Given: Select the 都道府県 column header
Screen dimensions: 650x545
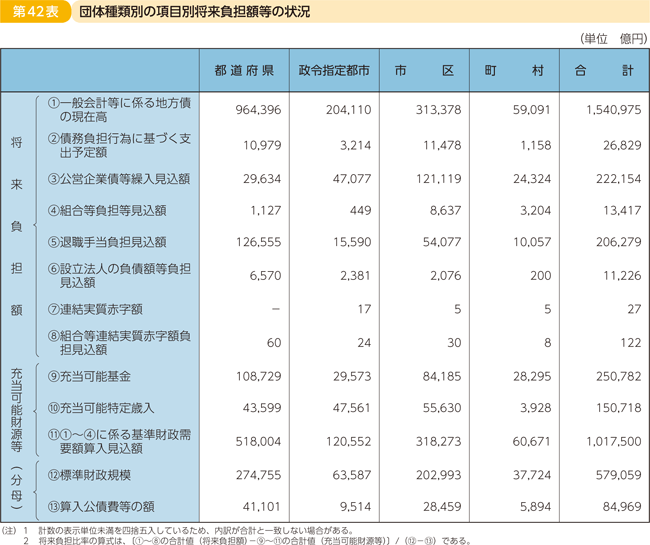Looking at the screenshot, I should point(244,70).
